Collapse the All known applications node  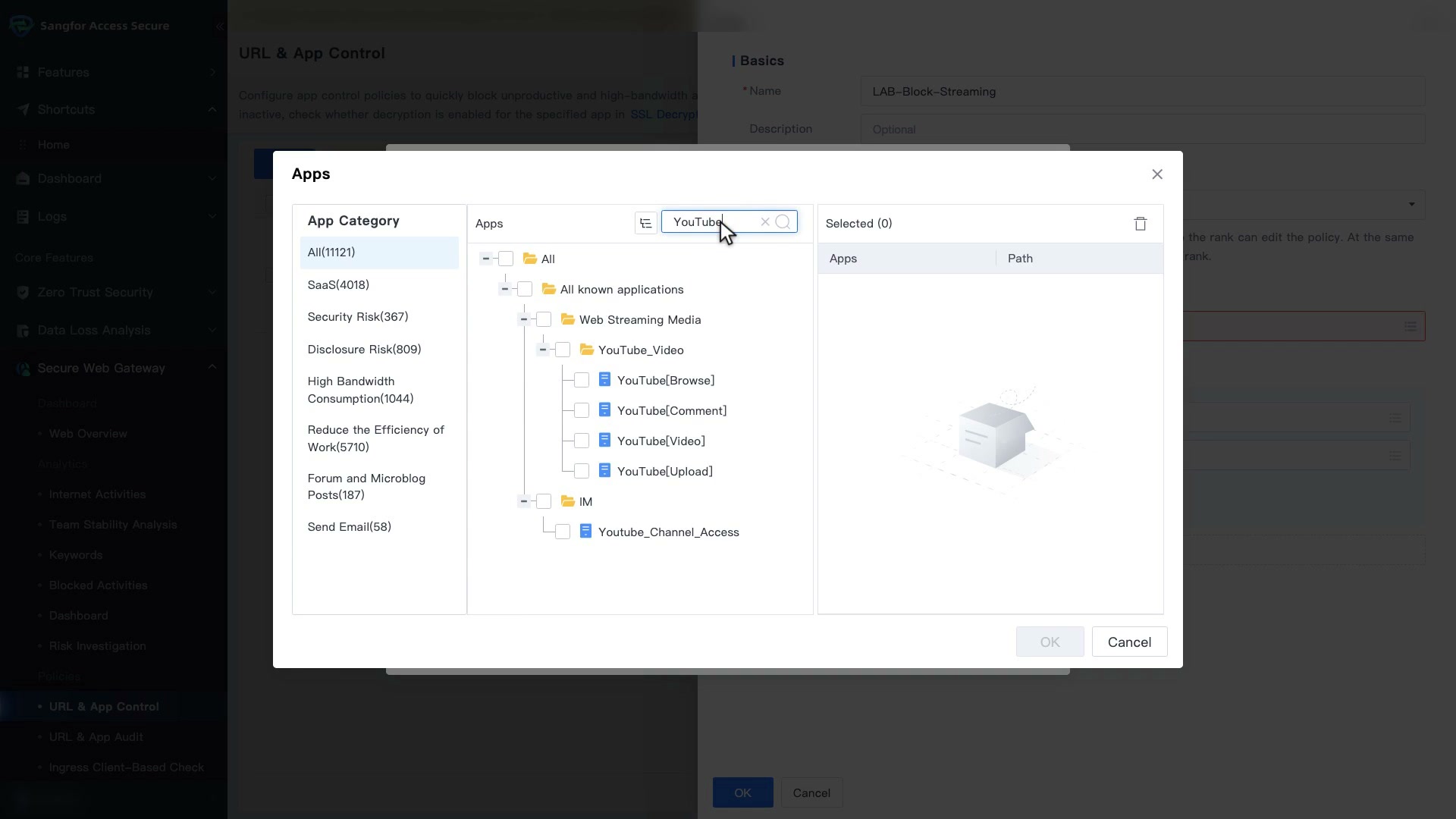tap(505, 289)
